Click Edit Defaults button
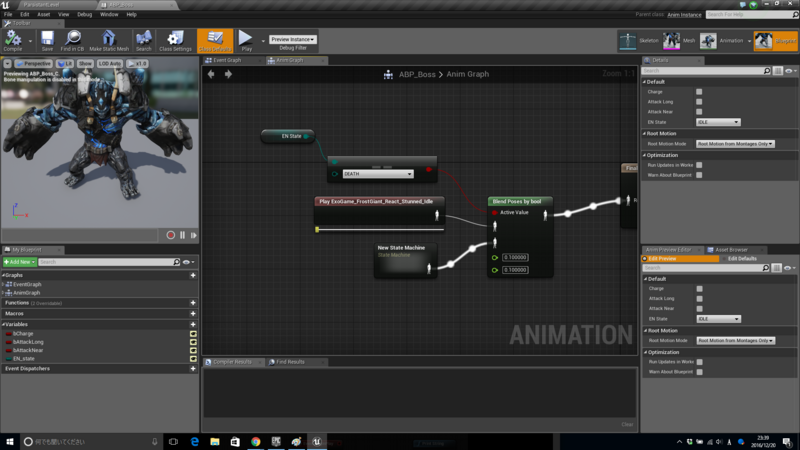 tap(742, 259)
